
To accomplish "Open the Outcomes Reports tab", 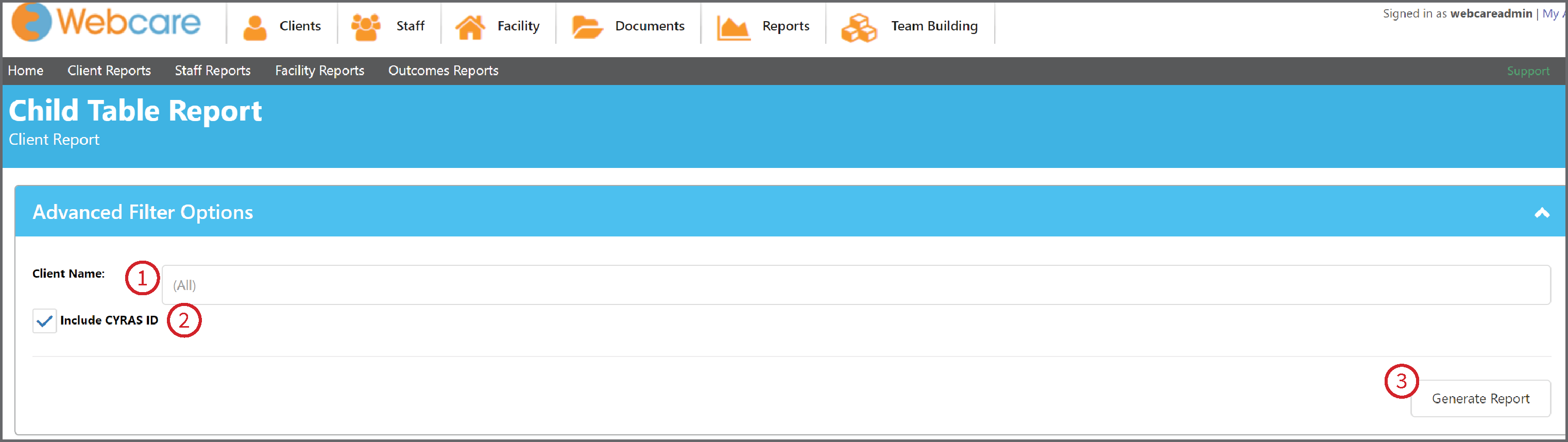I will tap(443, 71).
